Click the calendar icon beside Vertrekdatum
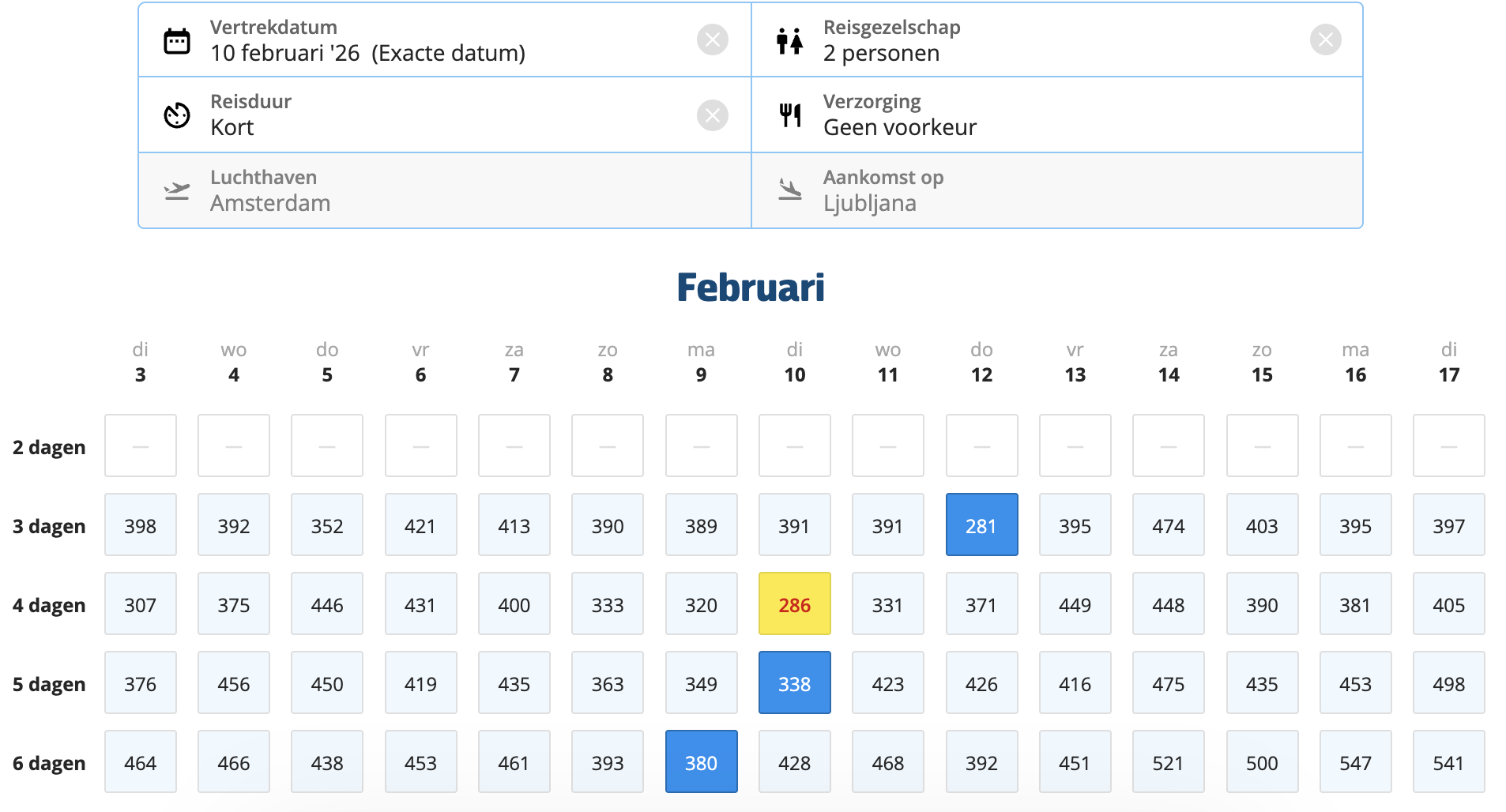This screenshot has width=1506, height=812. pyautogui.click(x=176, y=40)
